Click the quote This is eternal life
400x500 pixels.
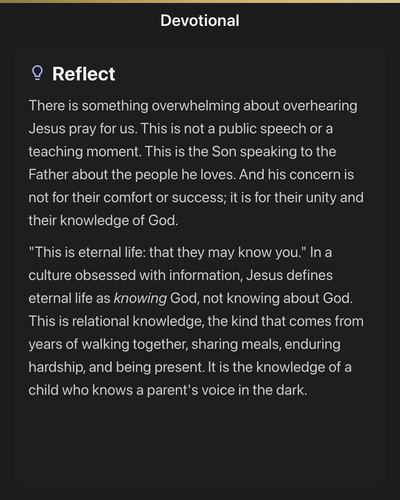point(168,252)
